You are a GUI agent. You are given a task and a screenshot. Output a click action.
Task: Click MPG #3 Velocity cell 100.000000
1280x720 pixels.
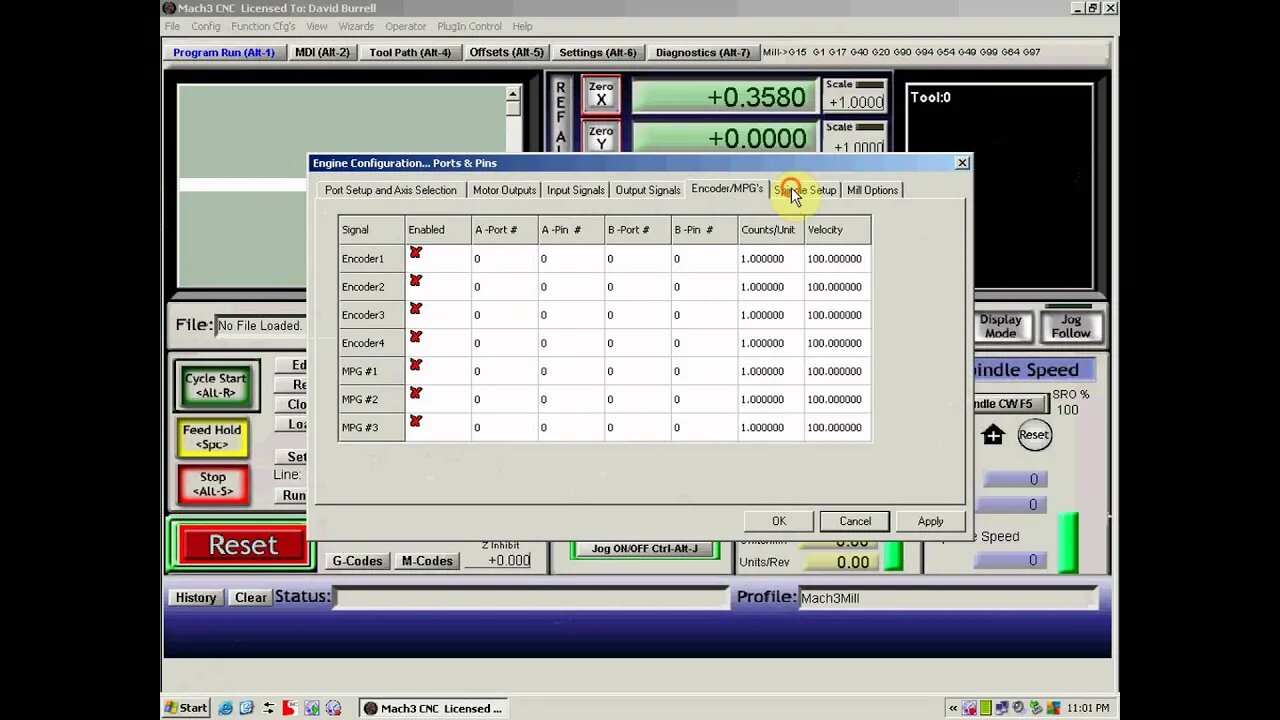point(838,427)
